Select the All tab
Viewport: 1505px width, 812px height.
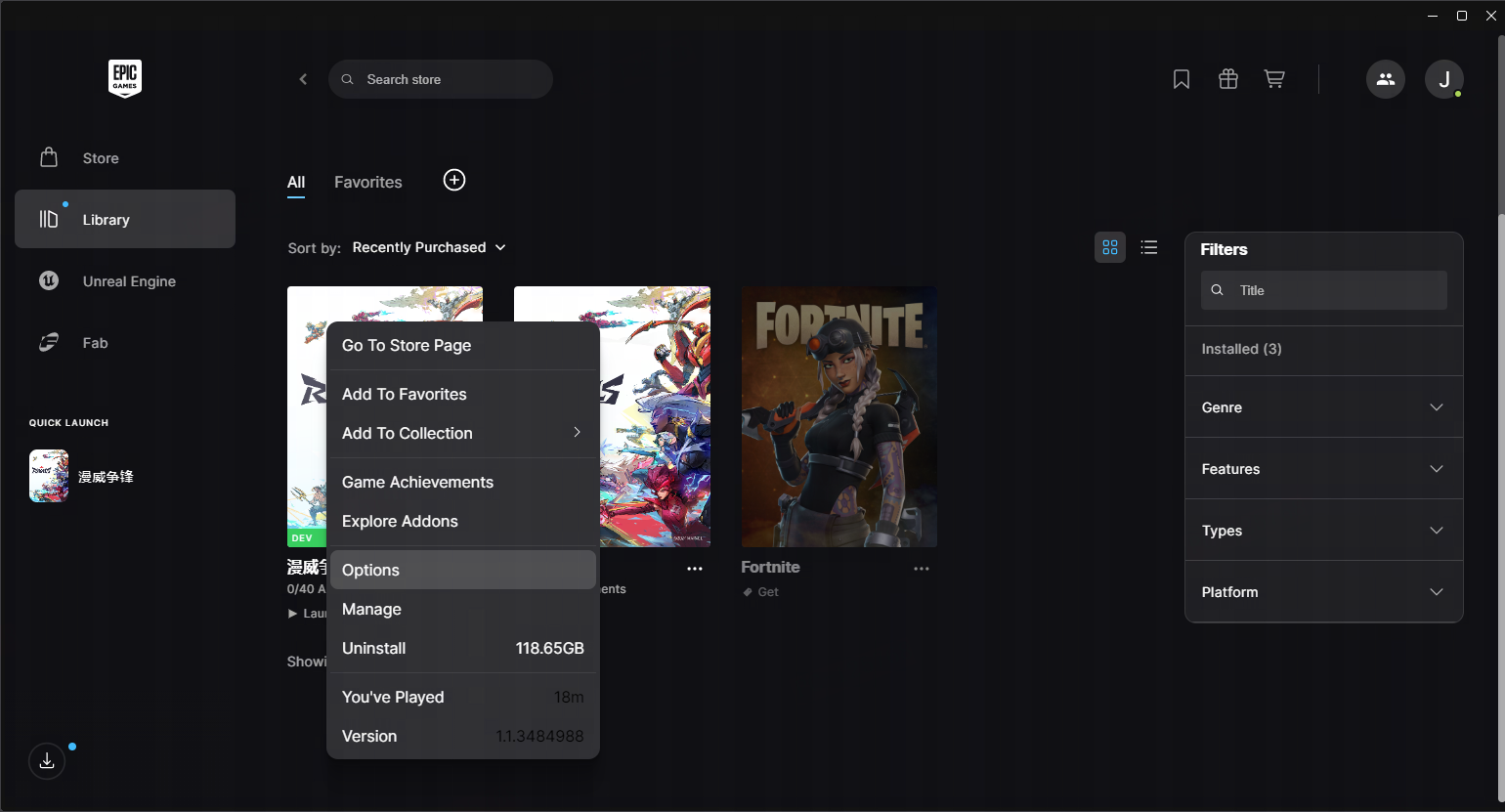coord(296,182)
